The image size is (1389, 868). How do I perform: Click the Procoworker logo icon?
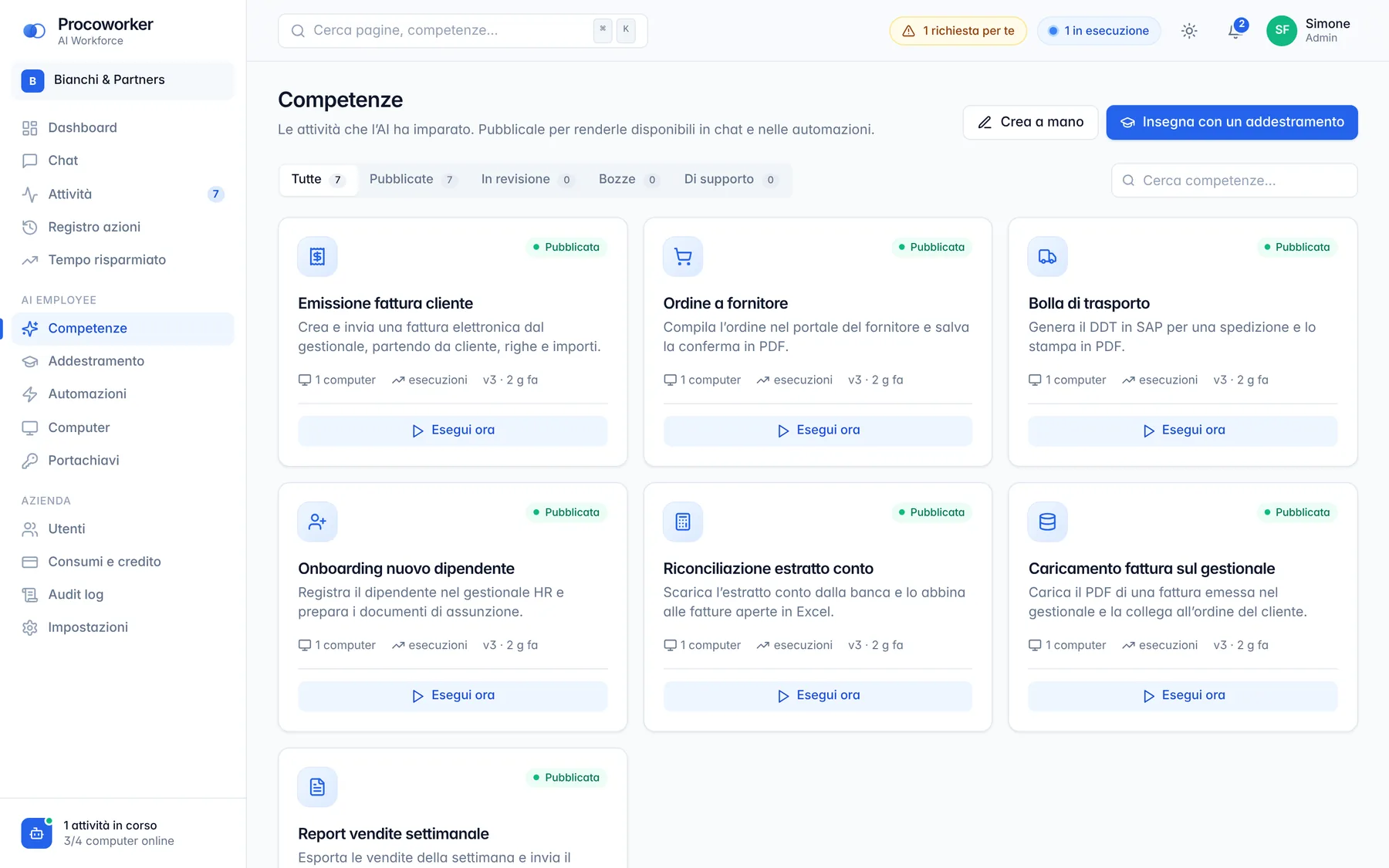click(34, 31)
